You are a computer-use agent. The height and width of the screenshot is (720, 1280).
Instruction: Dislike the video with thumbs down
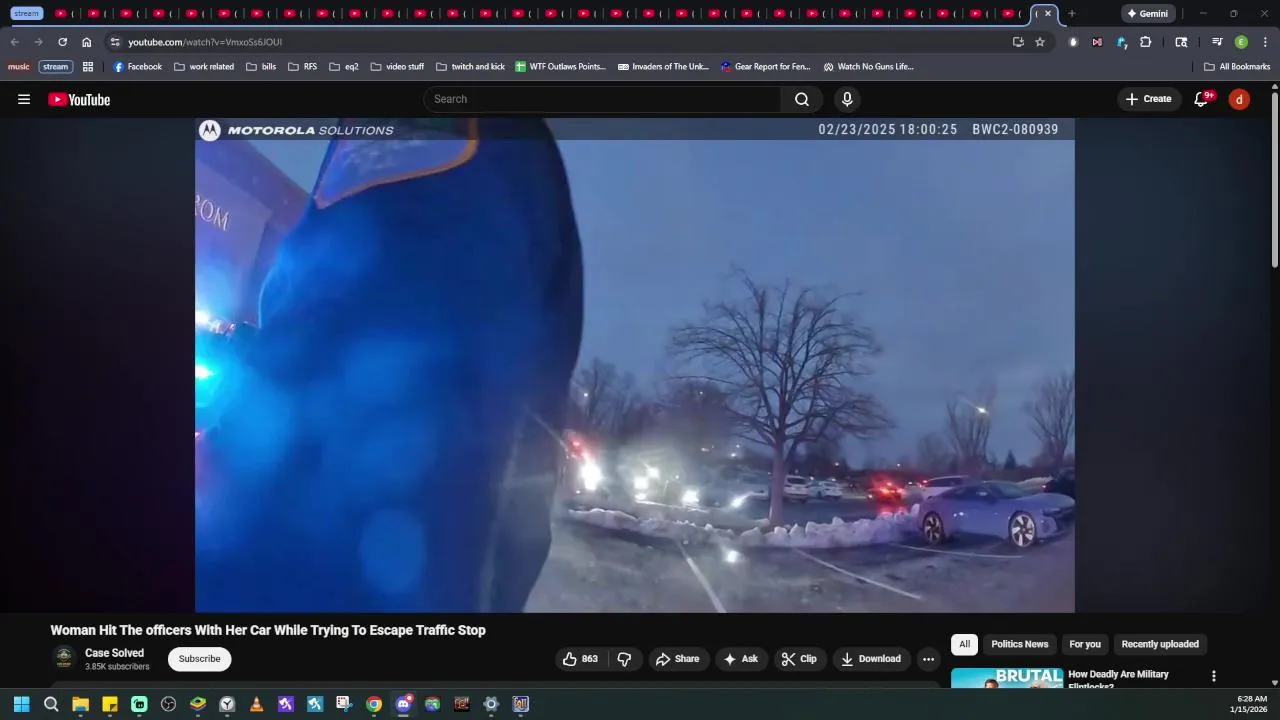pos(624,659)
